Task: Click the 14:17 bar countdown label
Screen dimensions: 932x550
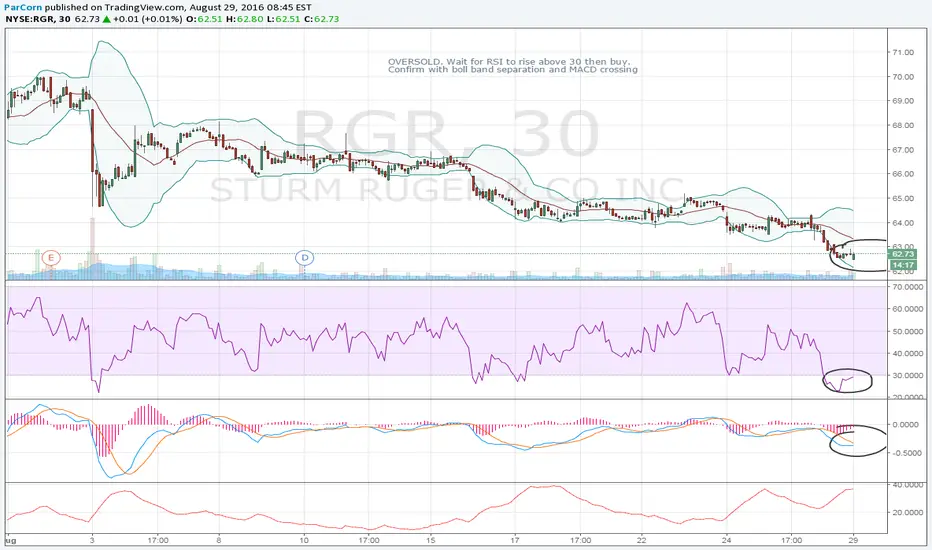Action: [x=903, y=265]
